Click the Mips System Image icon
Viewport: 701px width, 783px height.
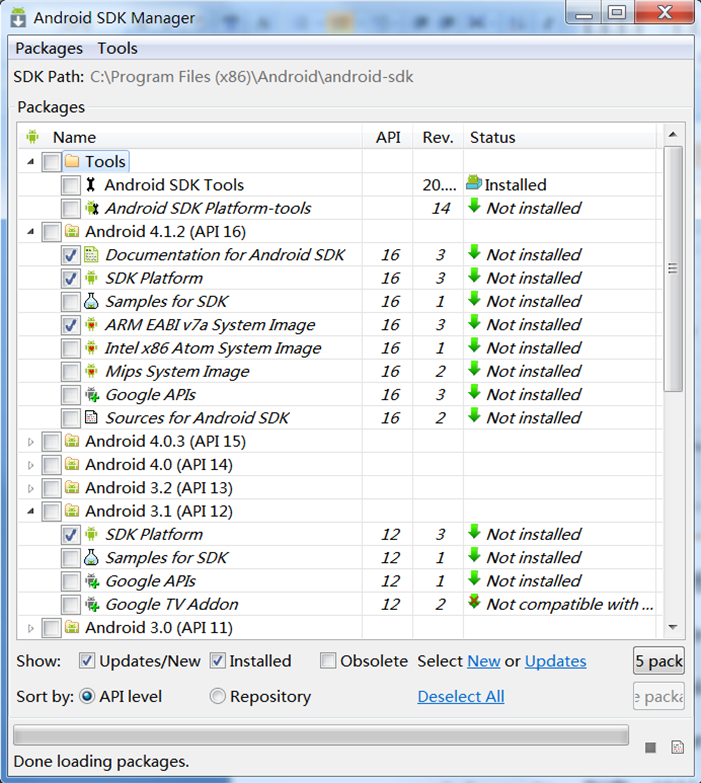click(91, 371)
